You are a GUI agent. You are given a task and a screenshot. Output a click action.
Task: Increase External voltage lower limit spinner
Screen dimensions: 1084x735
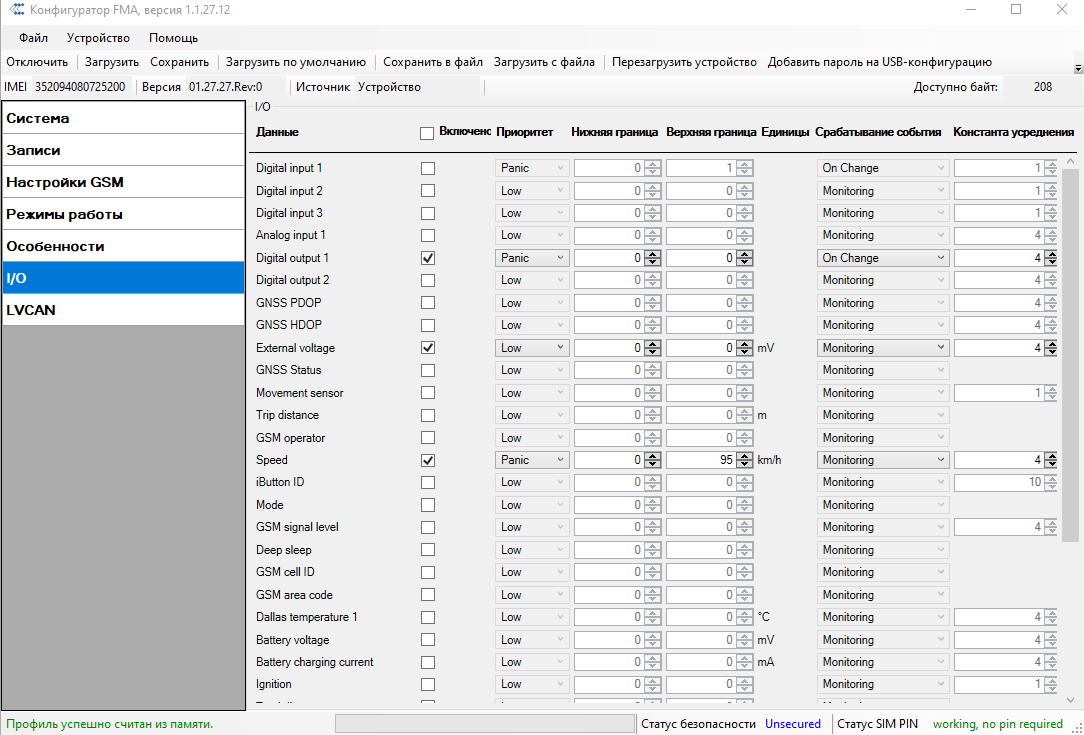pos(652,344)
